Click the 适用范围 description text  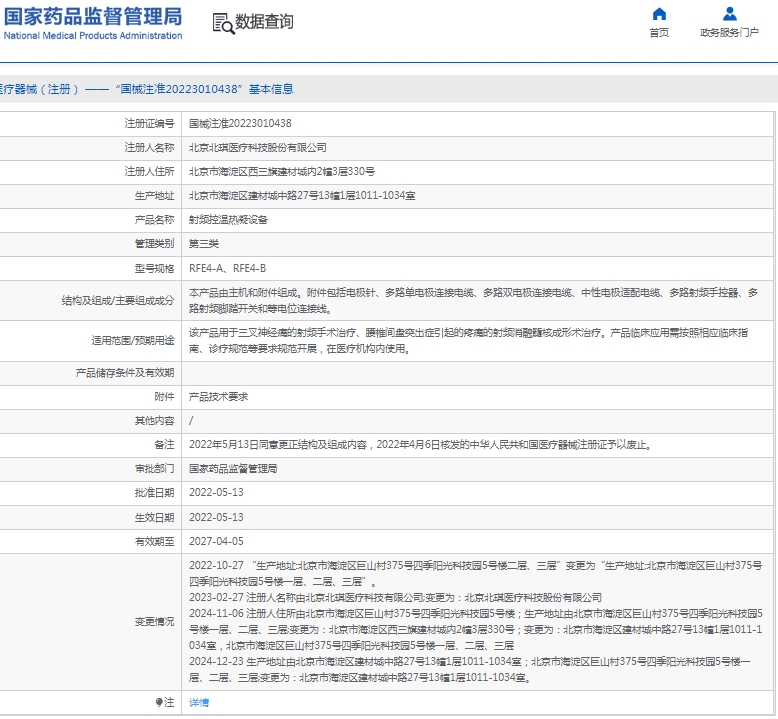pyautogui.click(x=468, y=341)
